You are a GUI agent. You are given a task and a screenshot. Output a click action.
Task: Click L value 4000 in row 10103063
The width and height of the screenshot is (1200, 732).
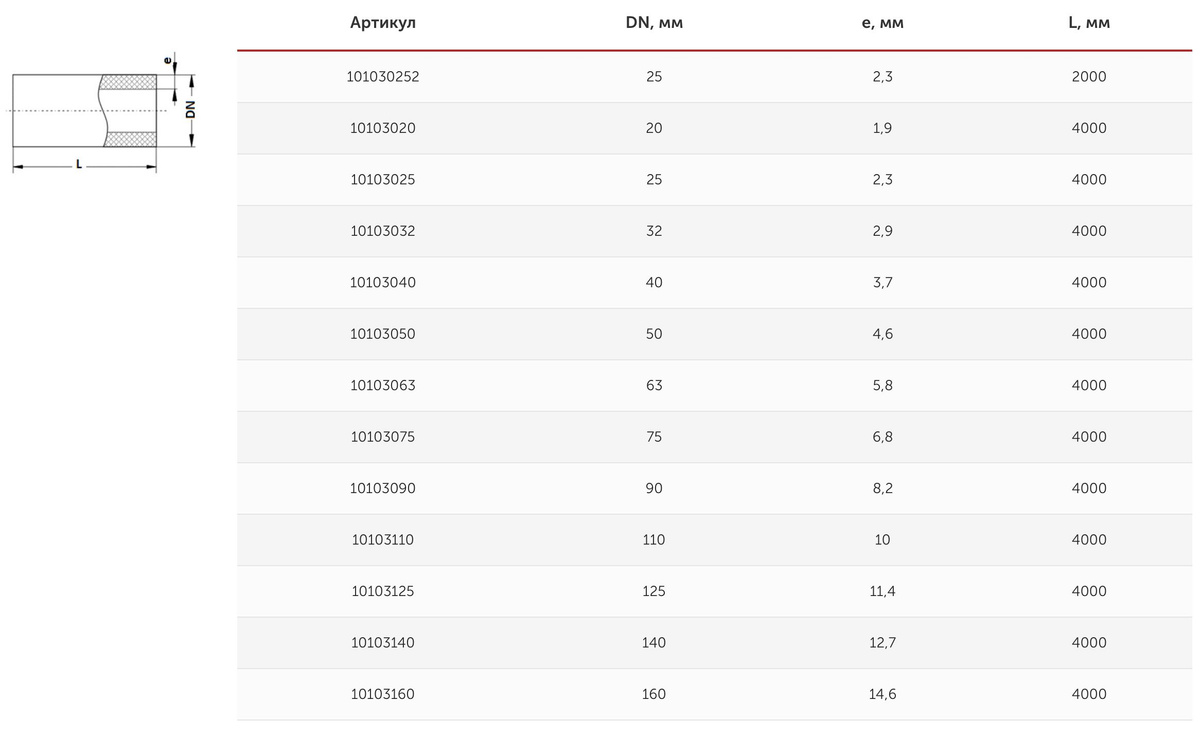1089,385
